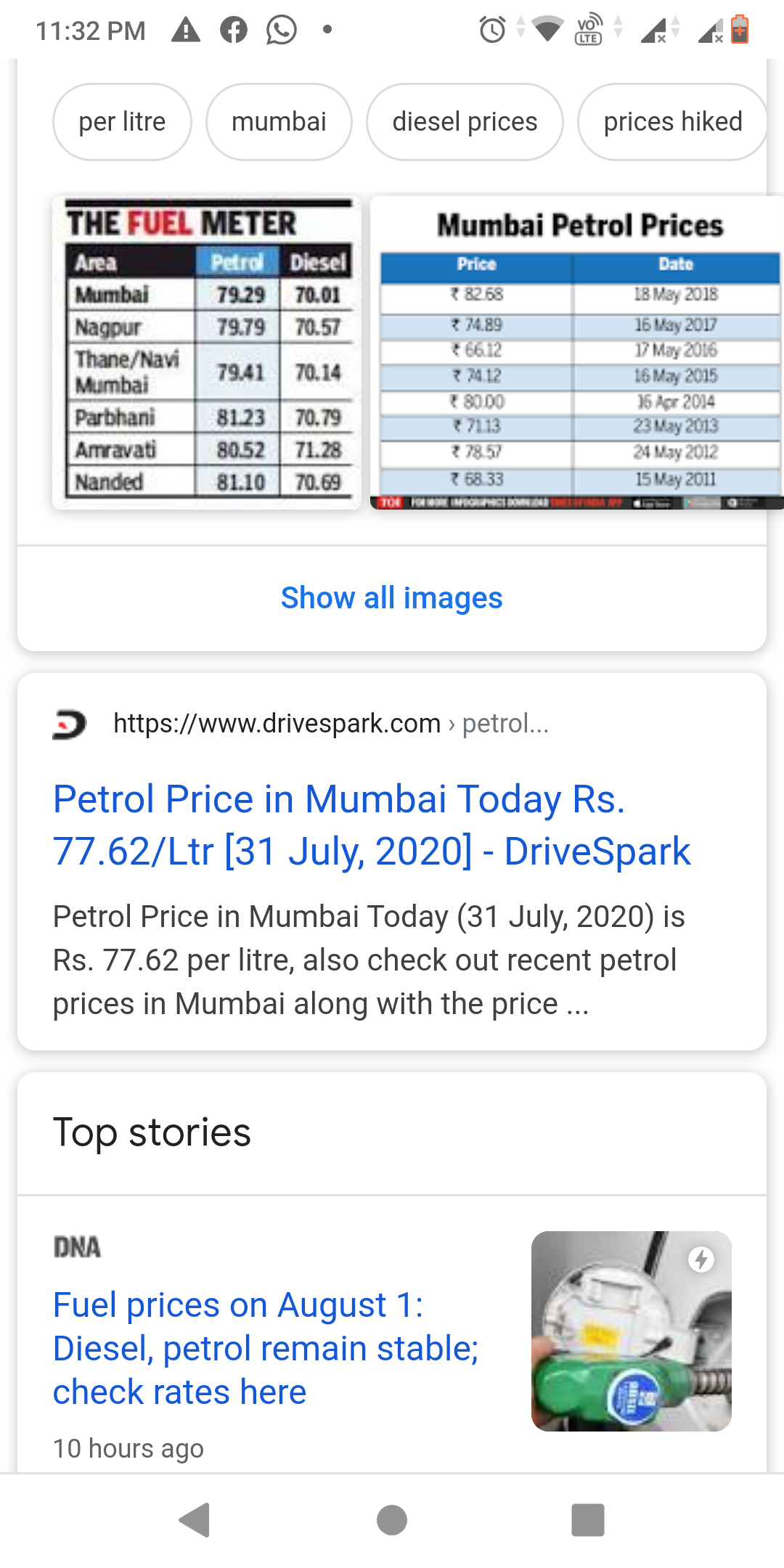
Task: Open the fuel pump nozzle story thumbnail
Action: click(x=632, y=1331)
